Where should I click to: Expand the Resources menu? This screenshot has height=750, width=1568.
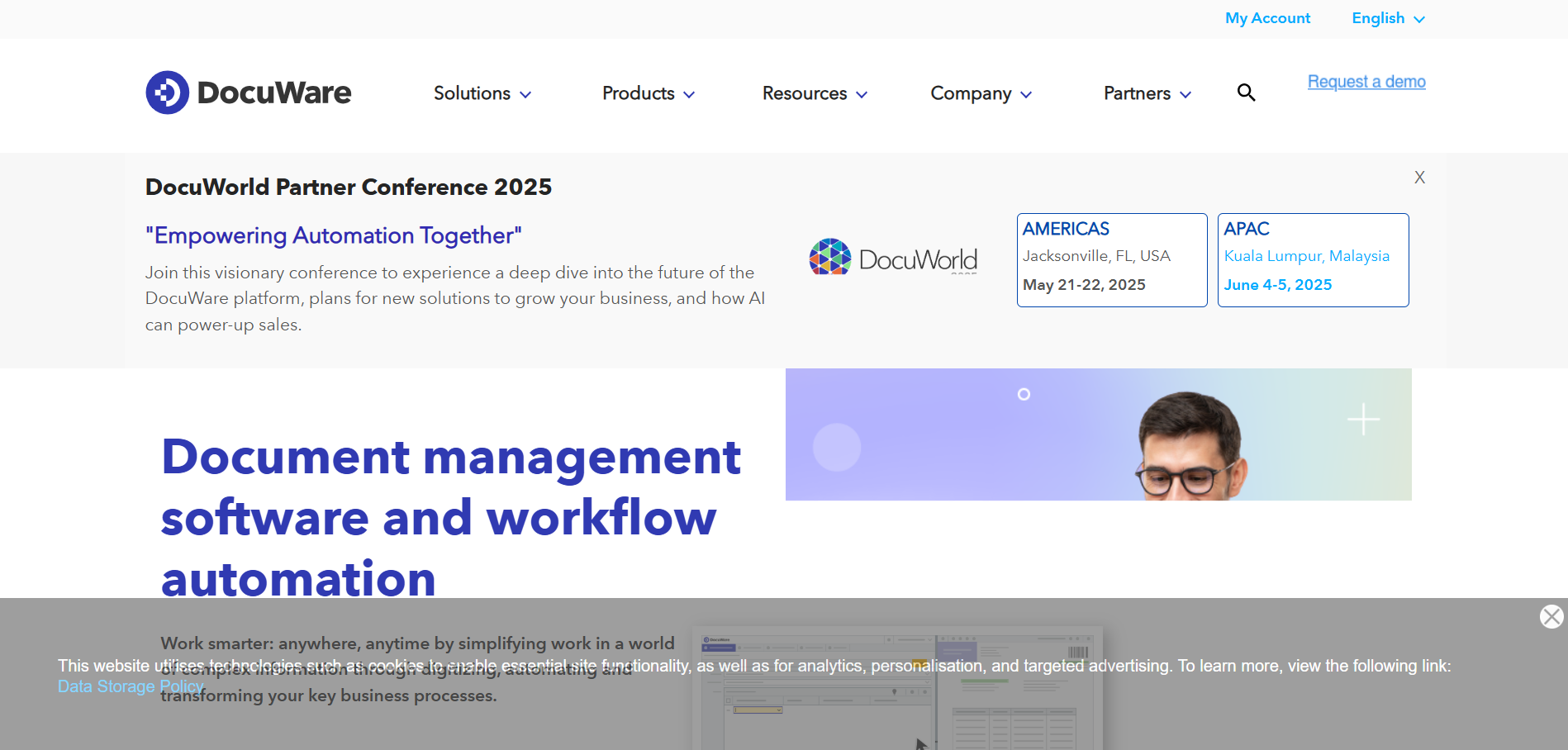click(815, 93)
